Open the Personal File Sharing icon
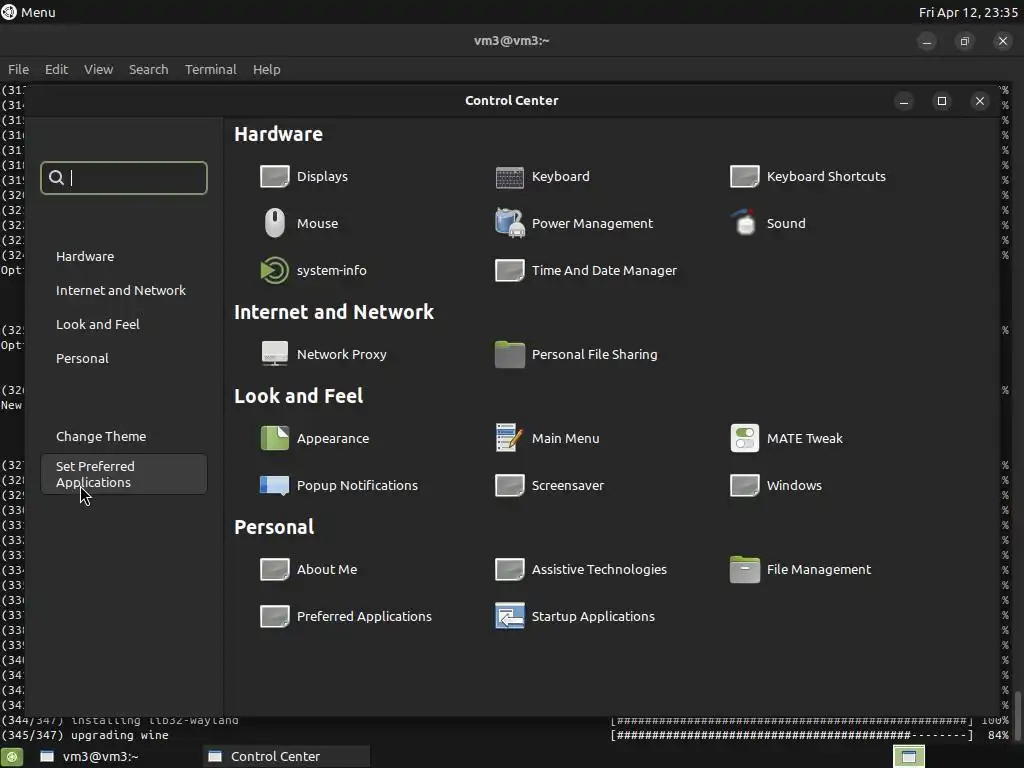The width and height of the screenshot is (1024, 768). (509, 354)
